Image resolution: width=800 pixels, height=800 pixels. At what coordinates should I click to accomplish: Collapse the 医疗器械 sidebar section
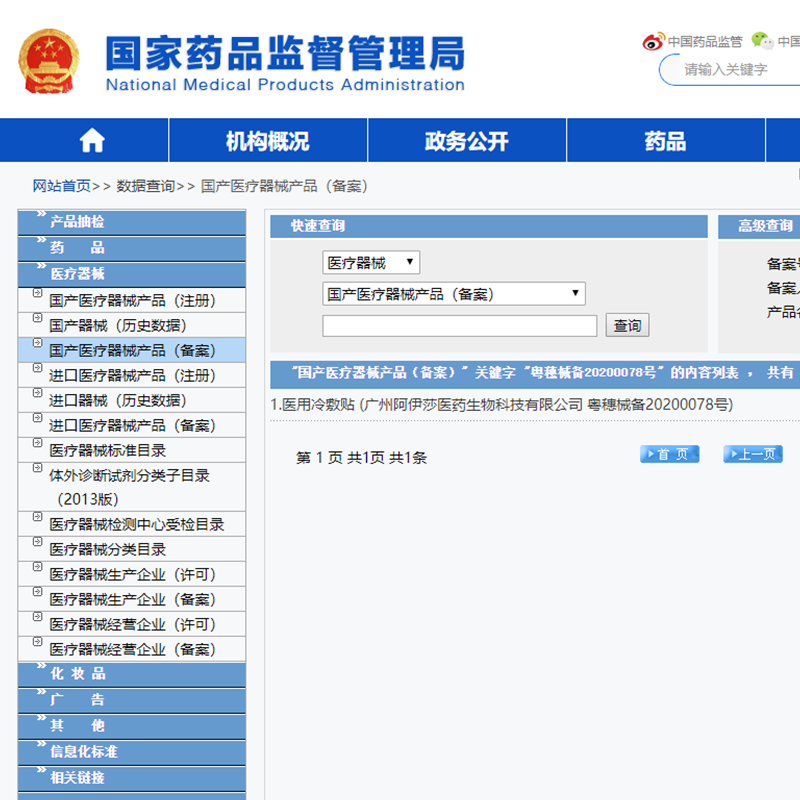[x=132, y=274]
